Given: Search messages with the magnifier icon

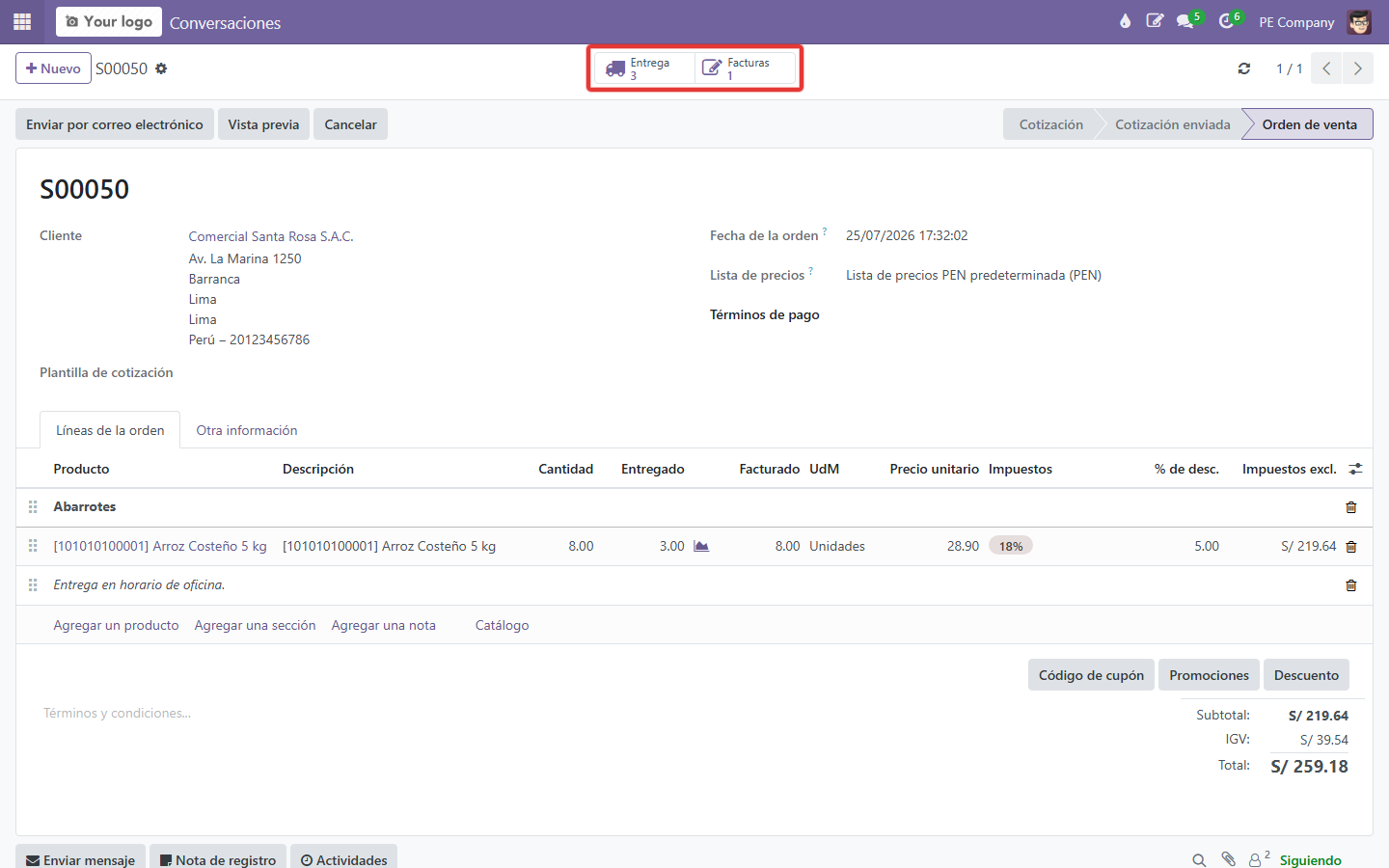Looking at the screenshot, I should pyautogui.click(x=1199, y=859).
